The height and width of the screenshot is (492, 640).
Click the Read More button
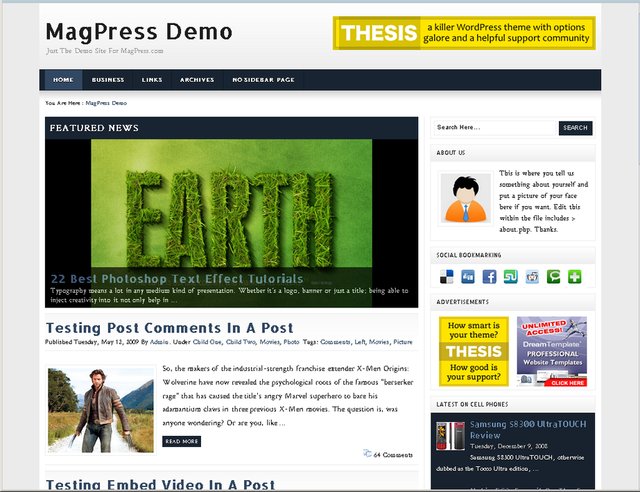click(182, 441)
